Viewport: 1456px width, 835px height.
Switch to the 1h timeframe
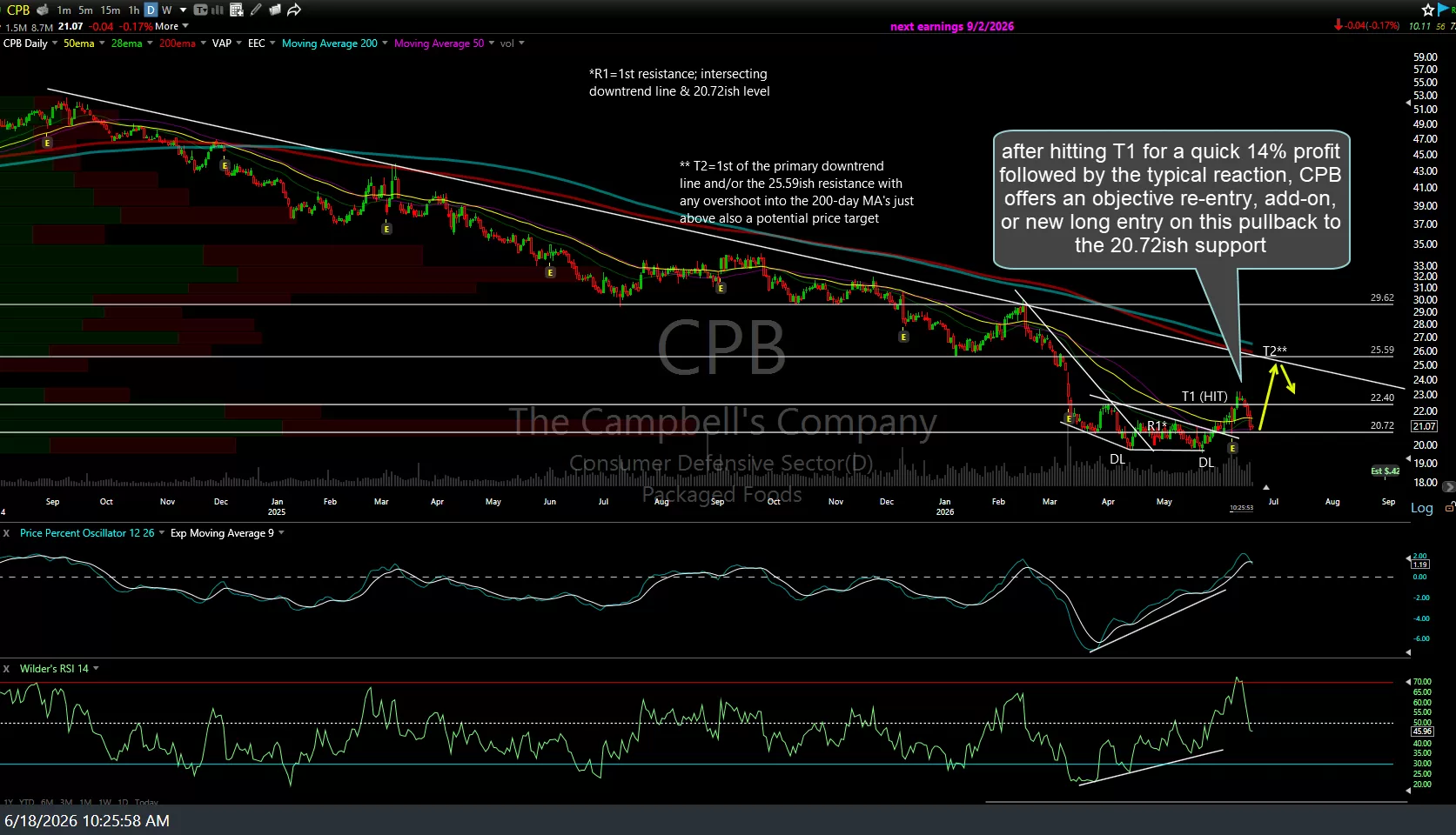pyautogui.click(x=133, y=10)
